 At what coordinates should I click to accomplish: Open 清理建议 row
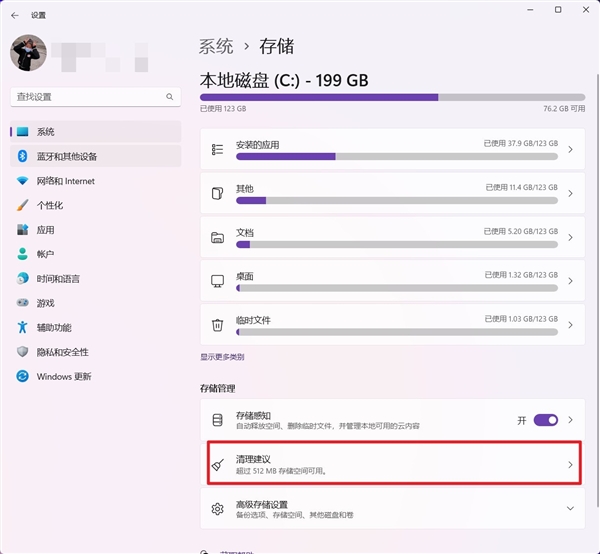394,463
